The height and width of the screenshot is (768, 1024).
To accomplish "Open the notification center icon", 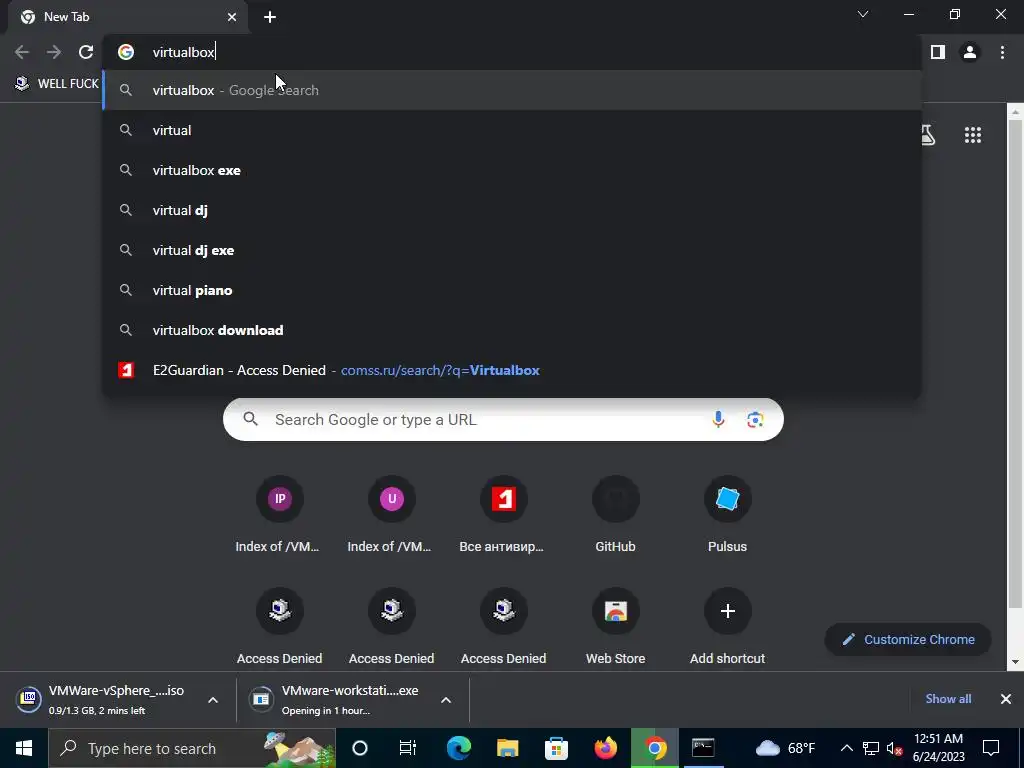I will pos(991,748).
